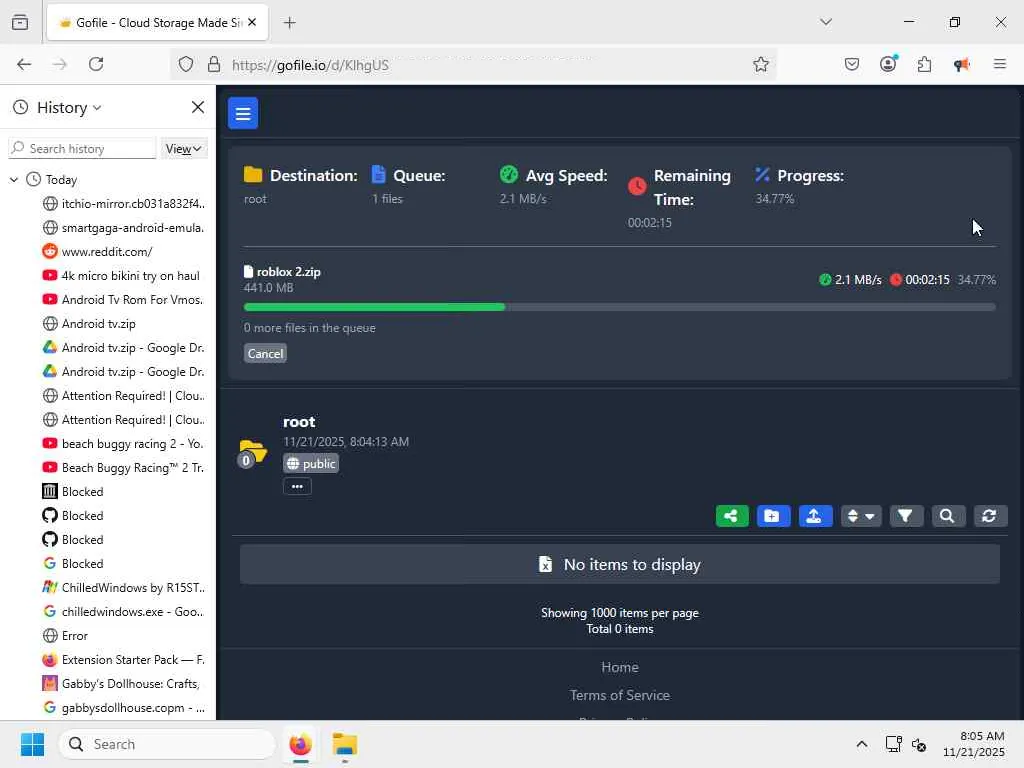Open beach buggy racing 2 YouTube entry

[x=124, y=443]
